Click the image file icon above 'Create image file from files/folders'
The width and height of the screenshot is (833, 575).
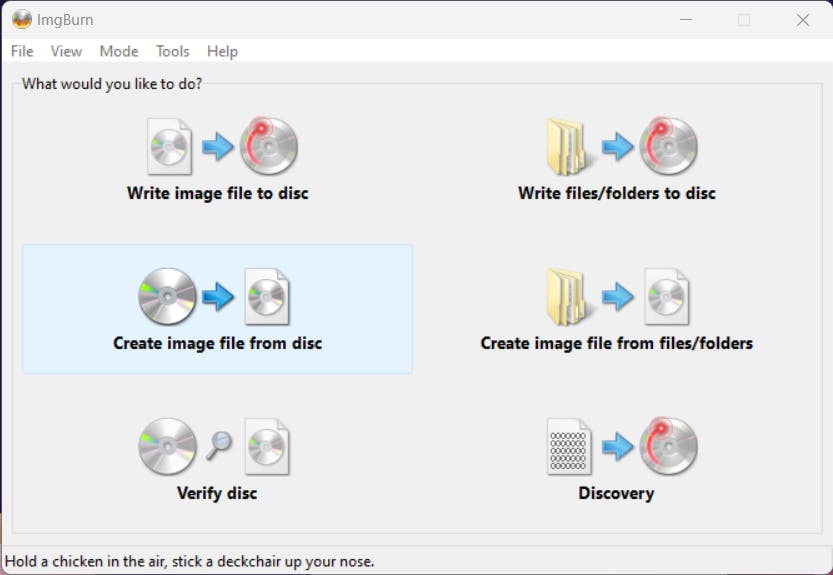667,297
